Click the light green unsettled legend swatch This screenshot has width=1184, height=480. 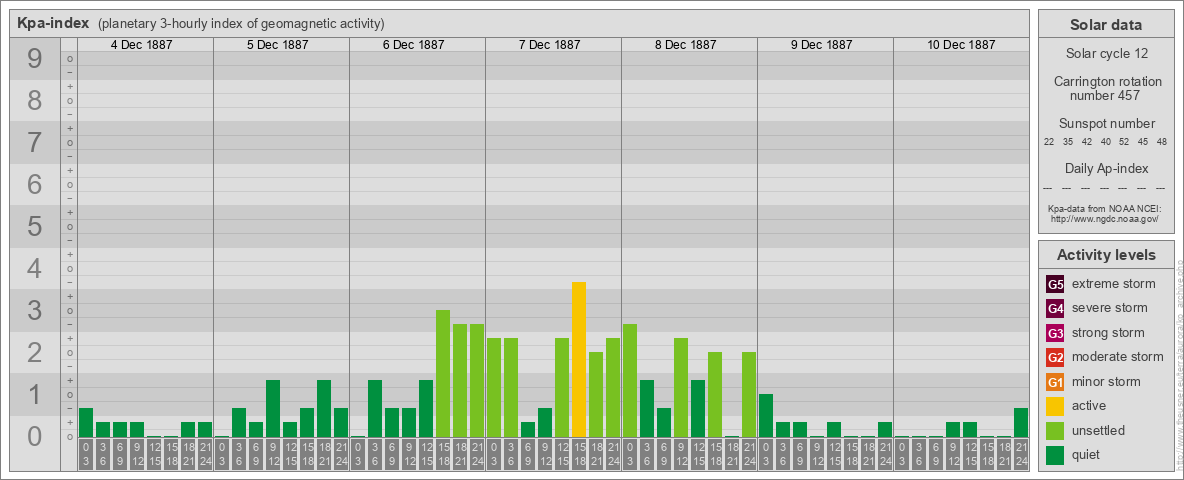1056,430
